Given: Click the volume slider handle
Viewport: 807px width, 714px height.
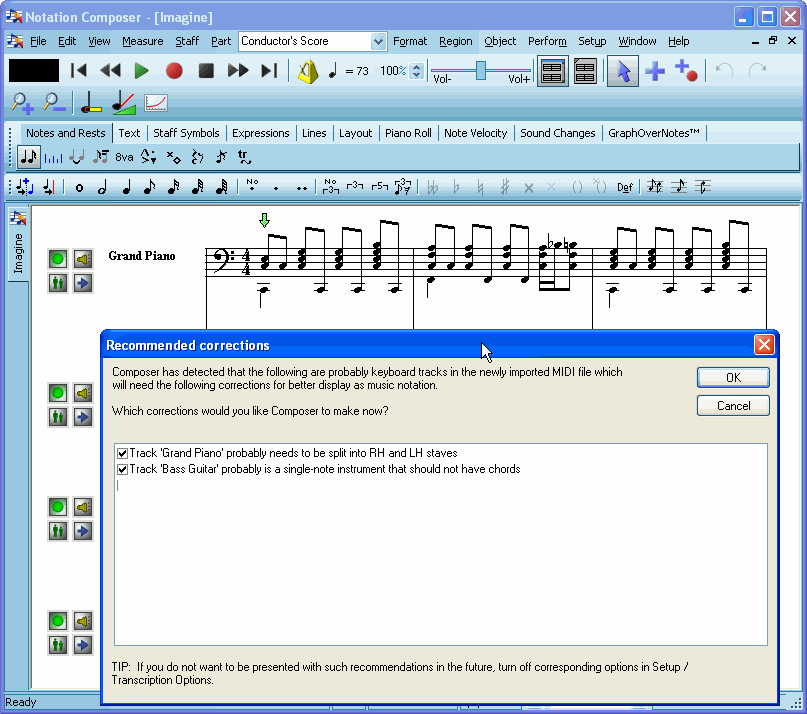Looking at the screenshot, I should [481, 69].
